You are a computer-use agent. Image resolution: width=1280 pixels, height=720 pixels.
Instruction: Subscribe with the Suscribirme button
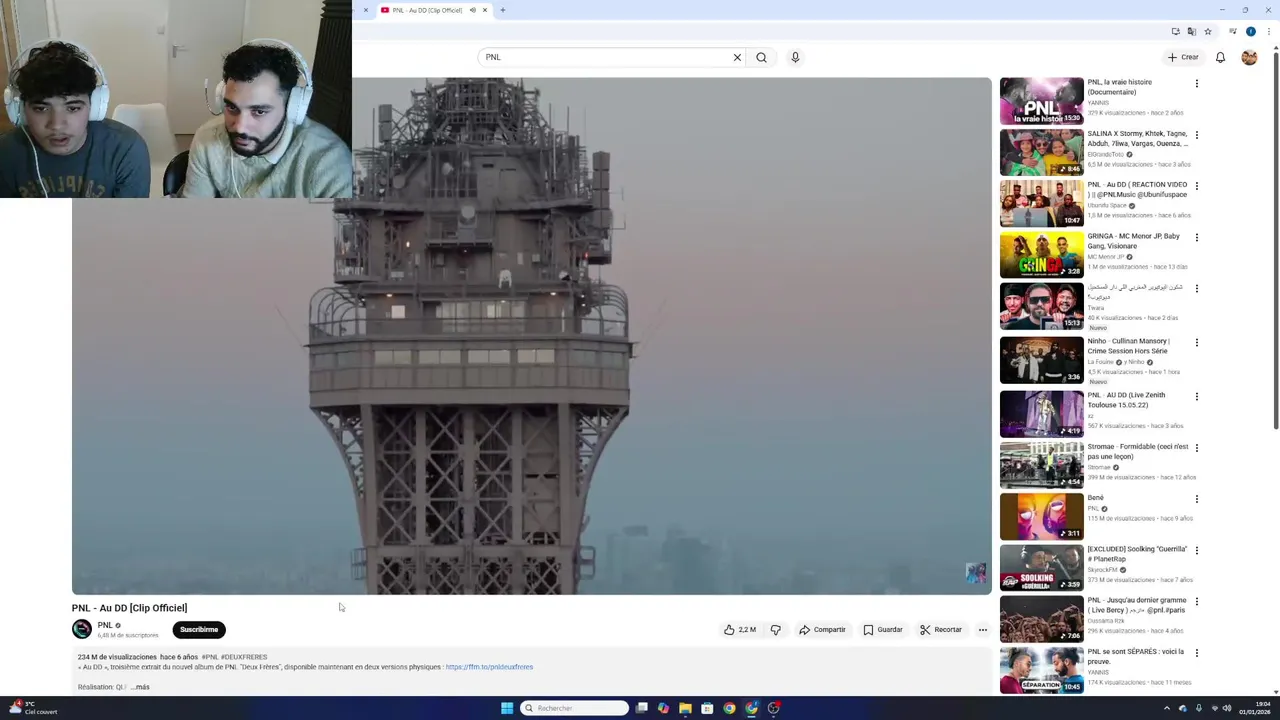point(199,630)
